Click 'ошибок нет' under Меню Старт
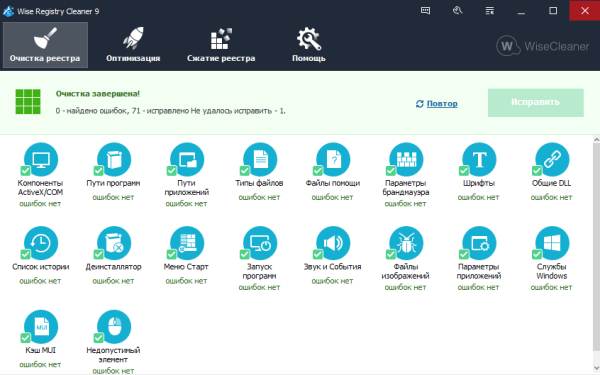600x375 pixels. (x=186, y=281)
